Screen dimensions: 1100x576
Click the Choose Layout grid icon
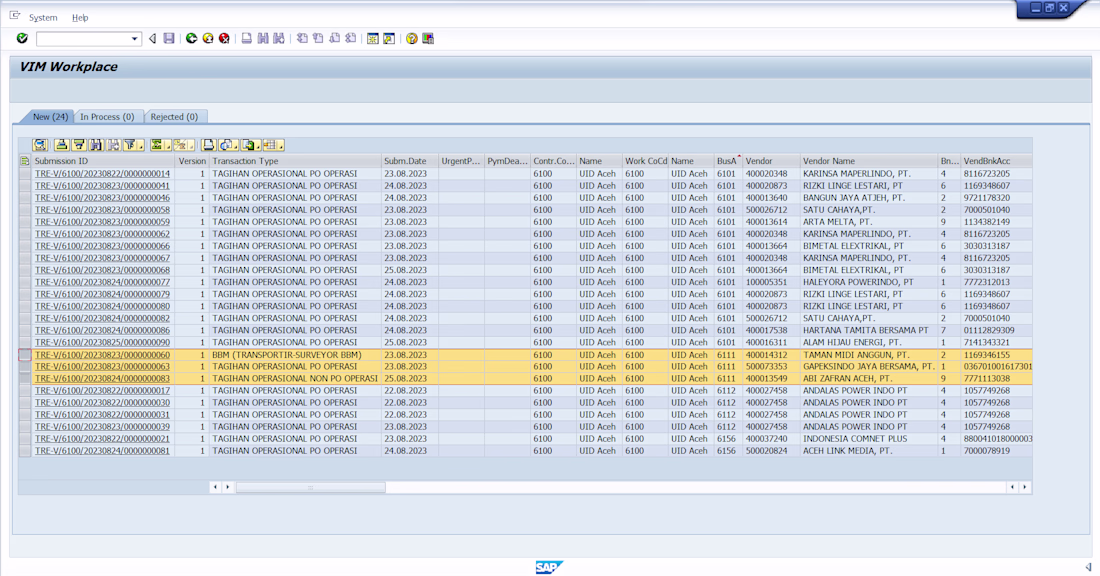pyautogui.click(x=271, y=145)
